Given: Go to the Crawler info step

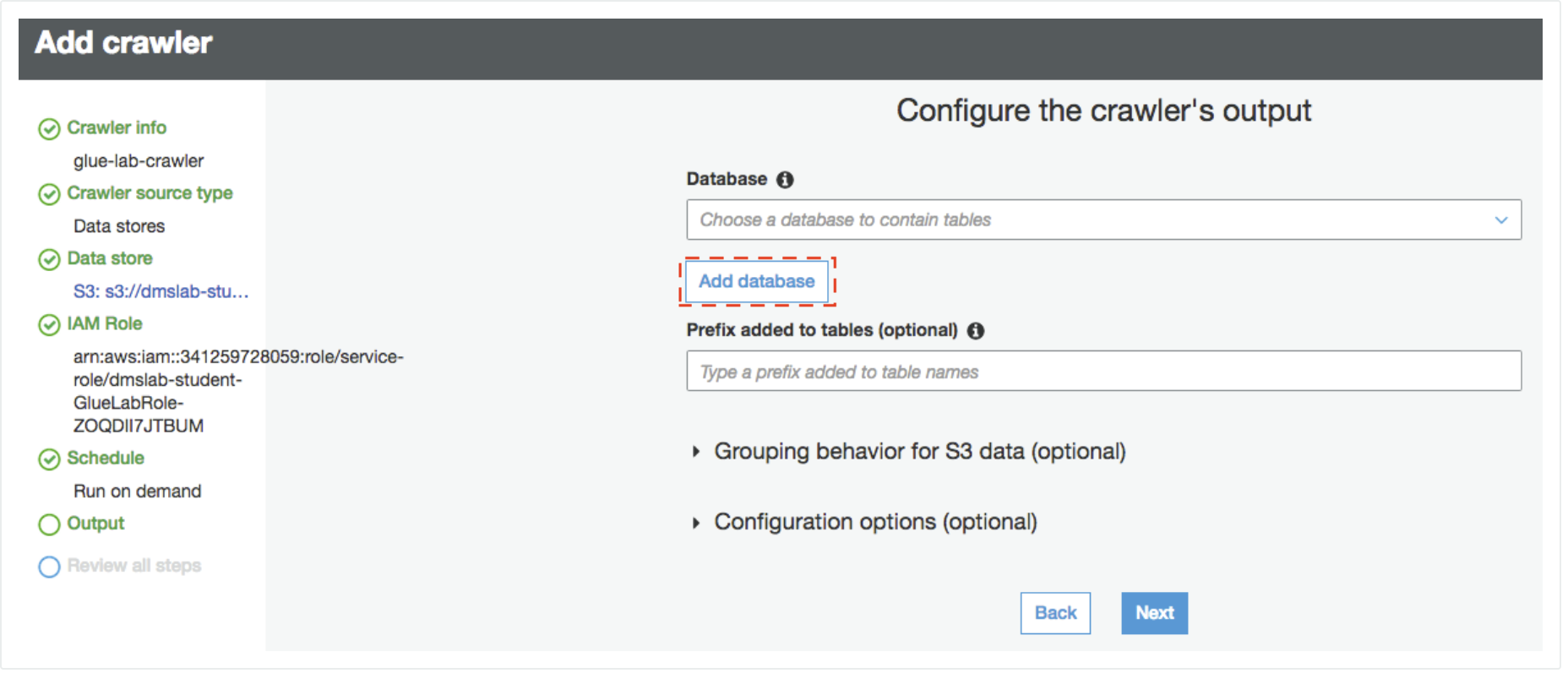Looking at the screenshot, I should coord(117,128).
